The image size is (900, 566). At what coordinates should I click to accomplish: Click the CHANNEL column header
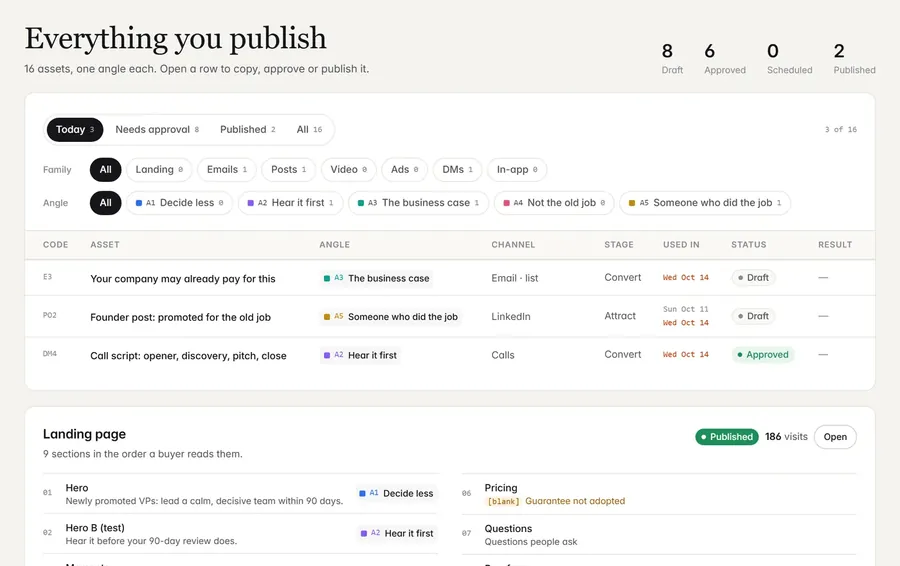tap(513, 245)
